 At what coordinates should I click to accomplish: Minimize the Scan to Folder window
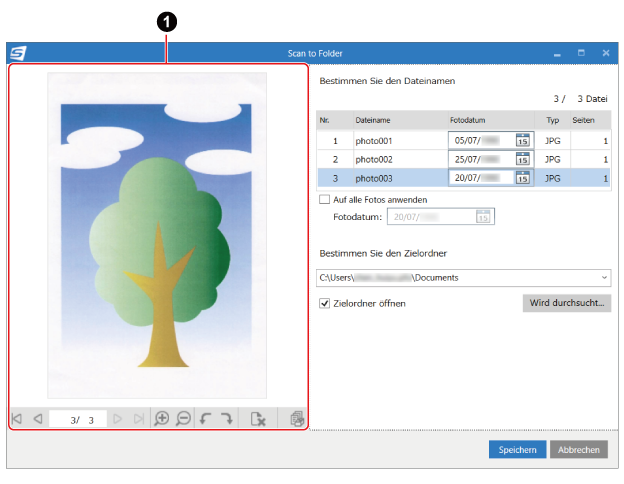pos(557,53)
